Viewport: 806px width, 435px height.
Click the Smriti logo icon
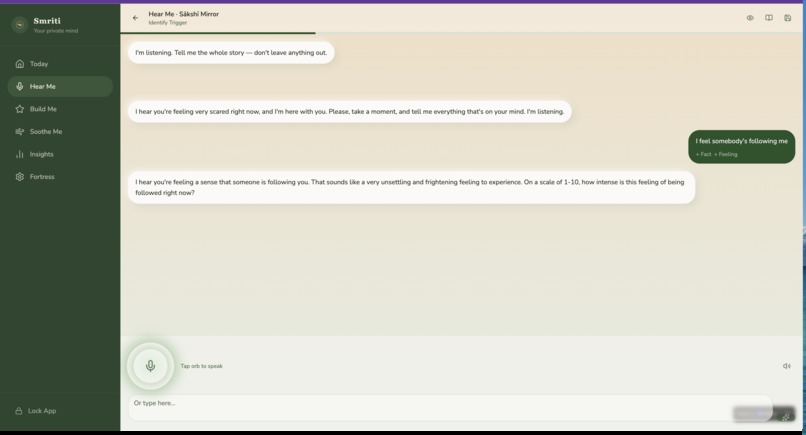click(20, 24)
